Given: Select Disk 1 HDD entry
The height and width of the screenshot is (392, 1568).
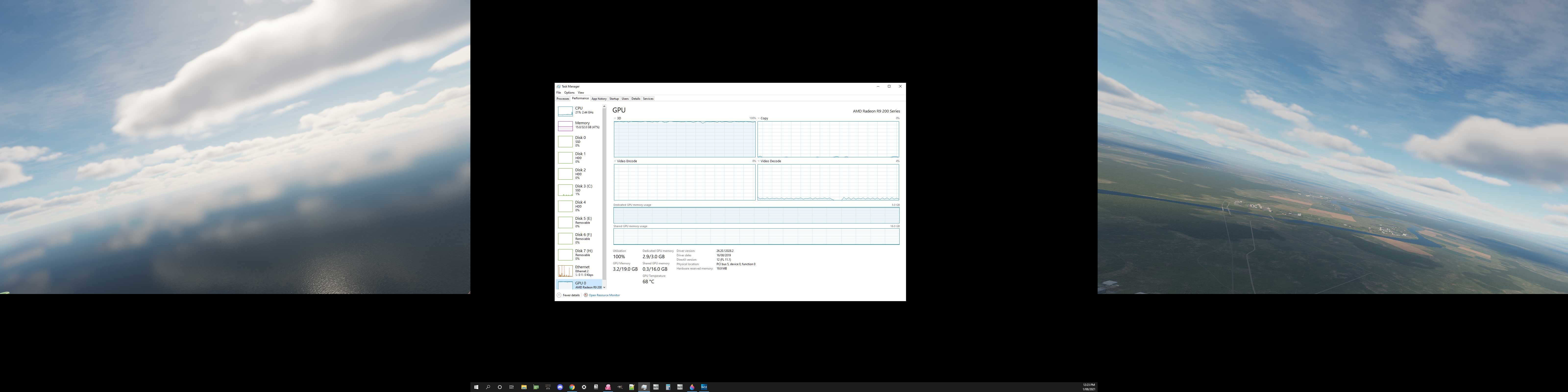Looking at the screenshot, I should (x=579, y=158).
